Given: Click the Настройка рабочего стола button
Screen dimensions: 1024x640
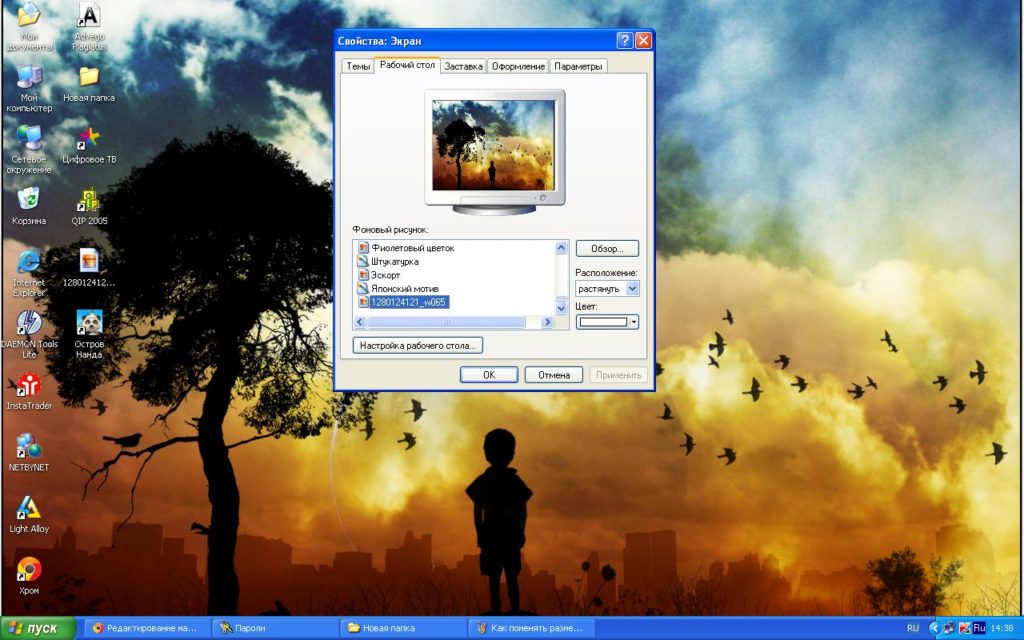Looking at the screenshot, I should (418, 345).
